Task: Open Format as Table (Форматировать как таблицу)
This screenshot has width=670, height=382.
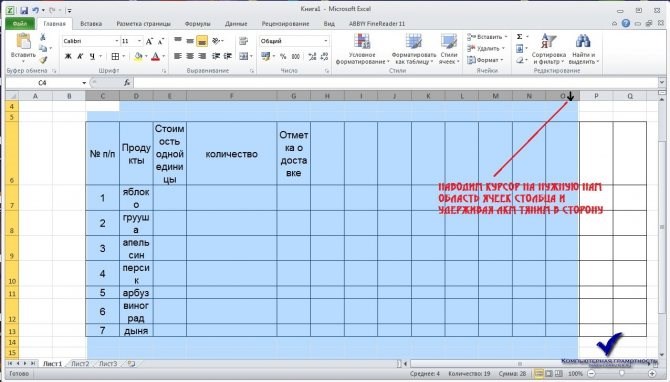Action: (x=414, y=49)
